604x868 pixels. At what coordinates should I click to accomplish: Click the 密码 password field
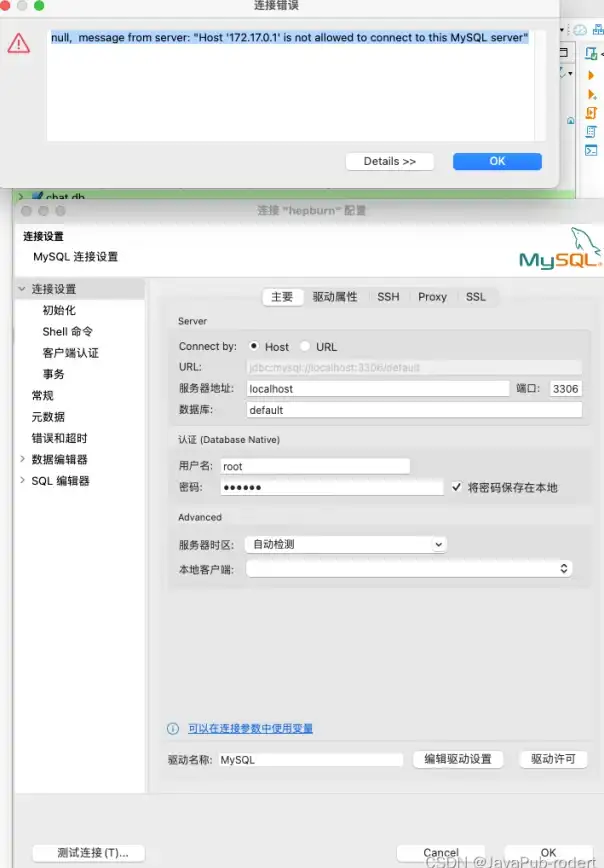pos(332,487)
